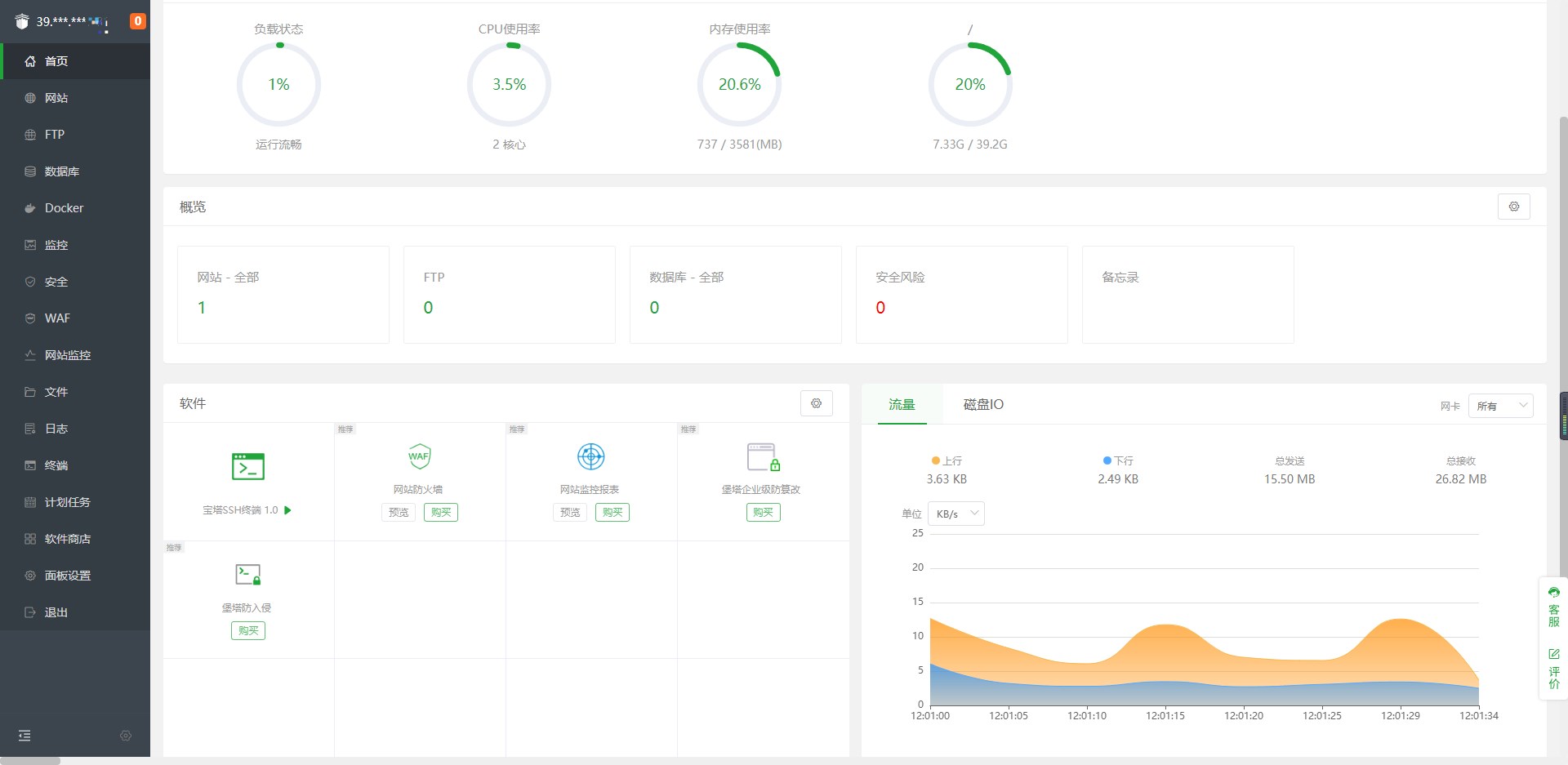Click the CPU使用率 3.5% gauge
Viewport: 1568px width, 765px height.
(x=509, y=85)
